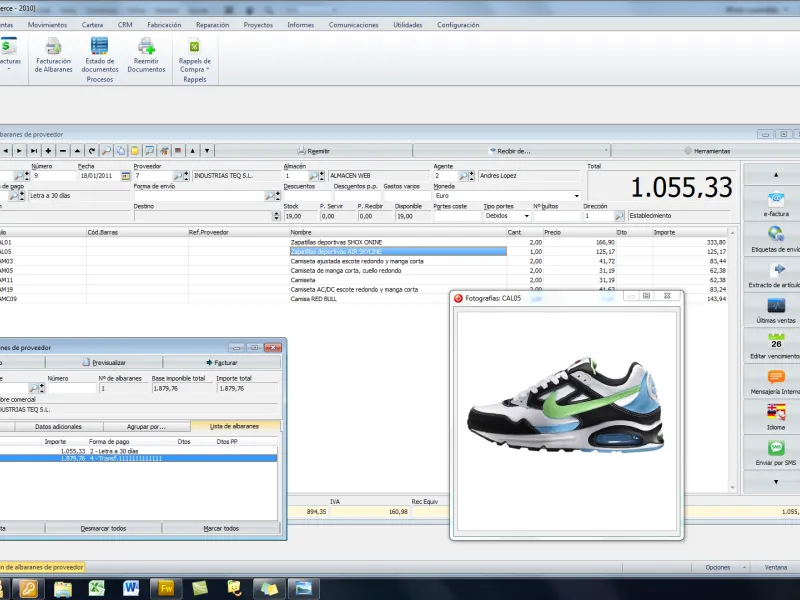Open Almacén lookup magnifier

pyautogui.click(x=313, y=176)
